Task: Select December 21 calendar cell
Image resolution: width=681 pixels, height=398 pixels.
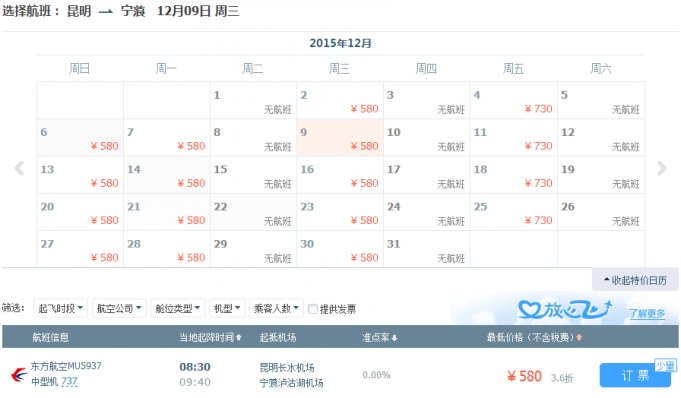Action: (x=167, y=212)
